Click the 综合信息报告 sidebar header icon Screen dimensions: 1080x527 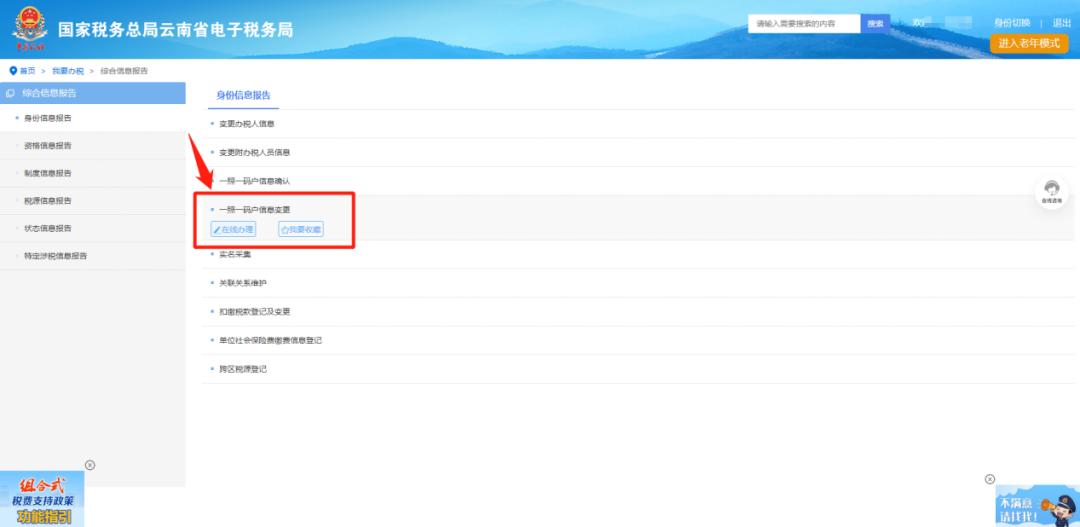(10, 93)
